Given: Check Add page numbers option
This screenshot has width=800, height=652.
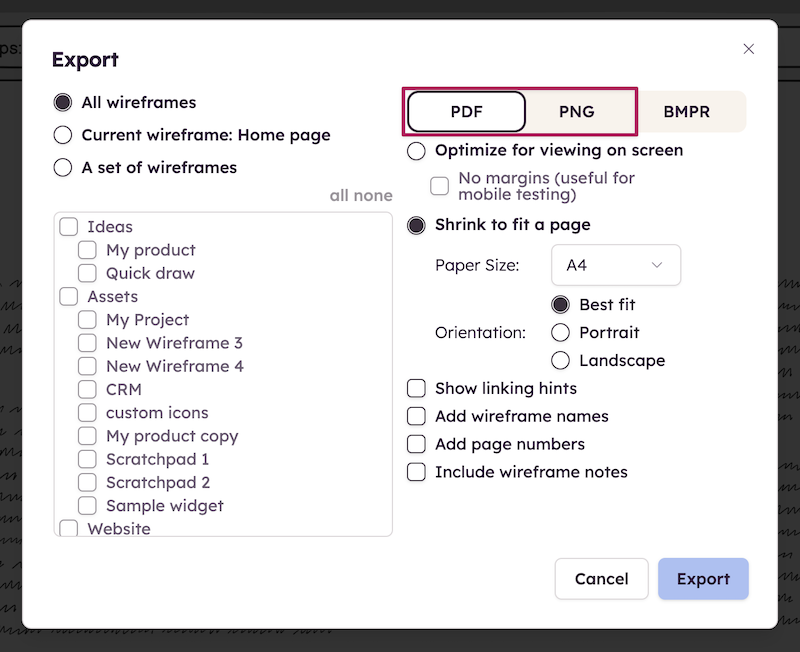Looking at the screenshot, I should tap(417, 444).
